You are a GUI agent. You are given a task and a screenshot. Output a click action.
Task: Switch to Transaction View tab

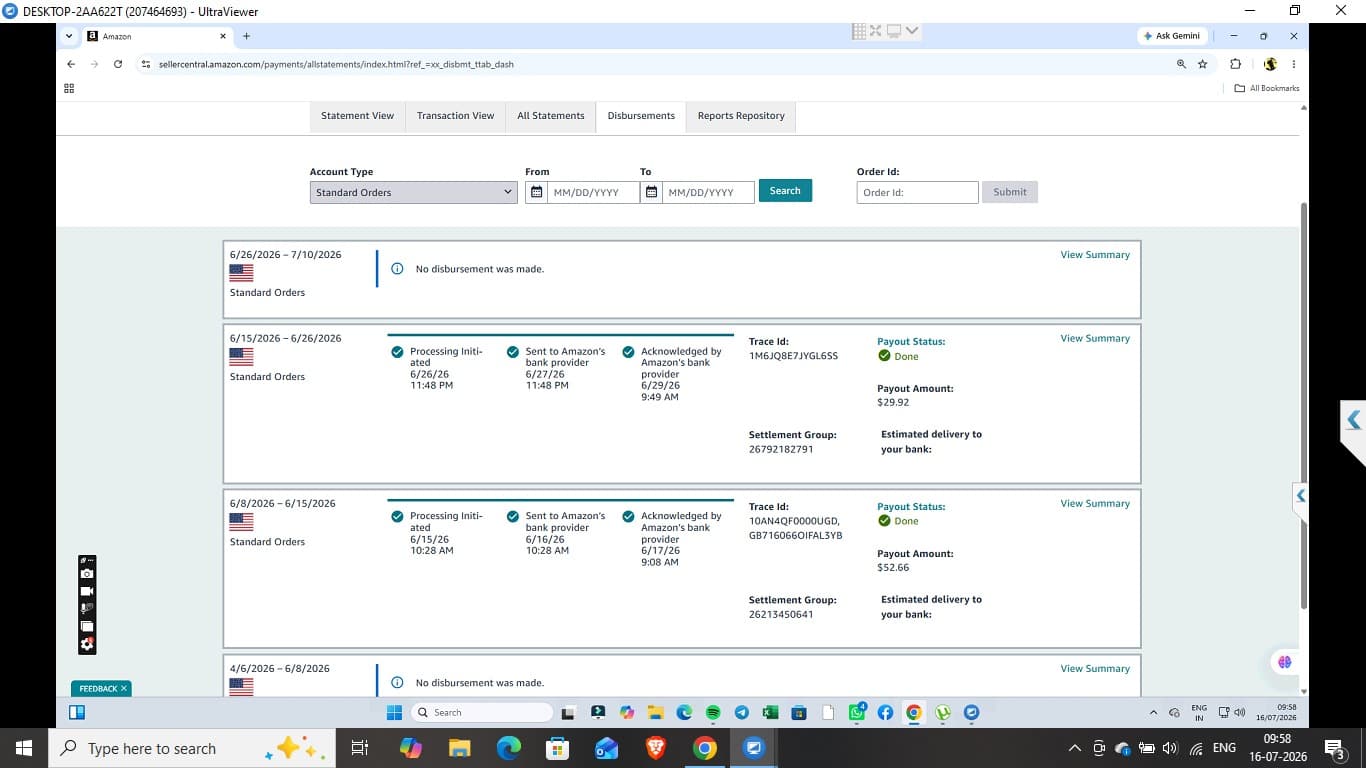click(x=455, y=116)
